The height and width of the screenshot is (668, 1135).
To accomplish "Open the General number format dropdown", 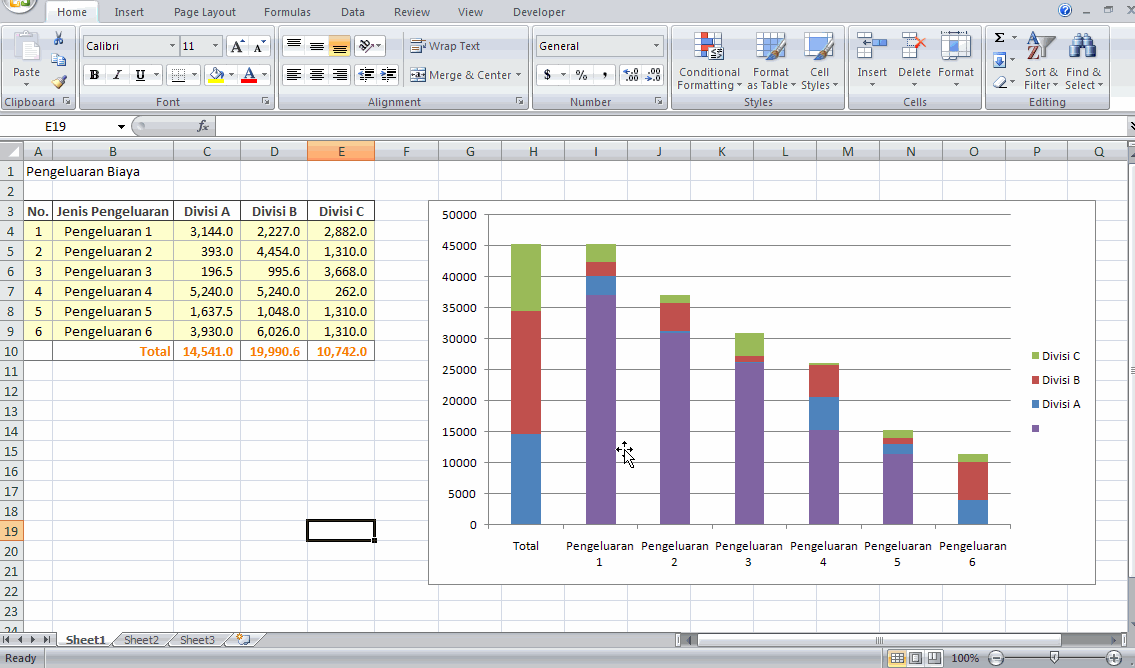I will click(657, 46).
